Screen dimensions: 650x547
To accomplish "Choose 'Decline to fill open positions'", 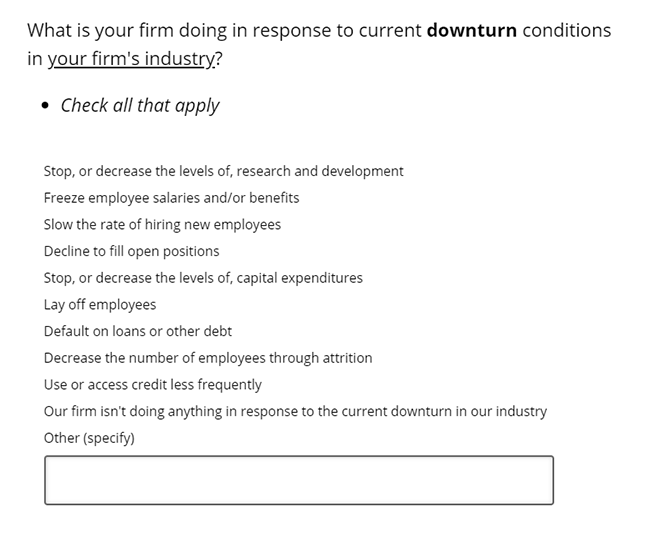I will coord(131,251).
